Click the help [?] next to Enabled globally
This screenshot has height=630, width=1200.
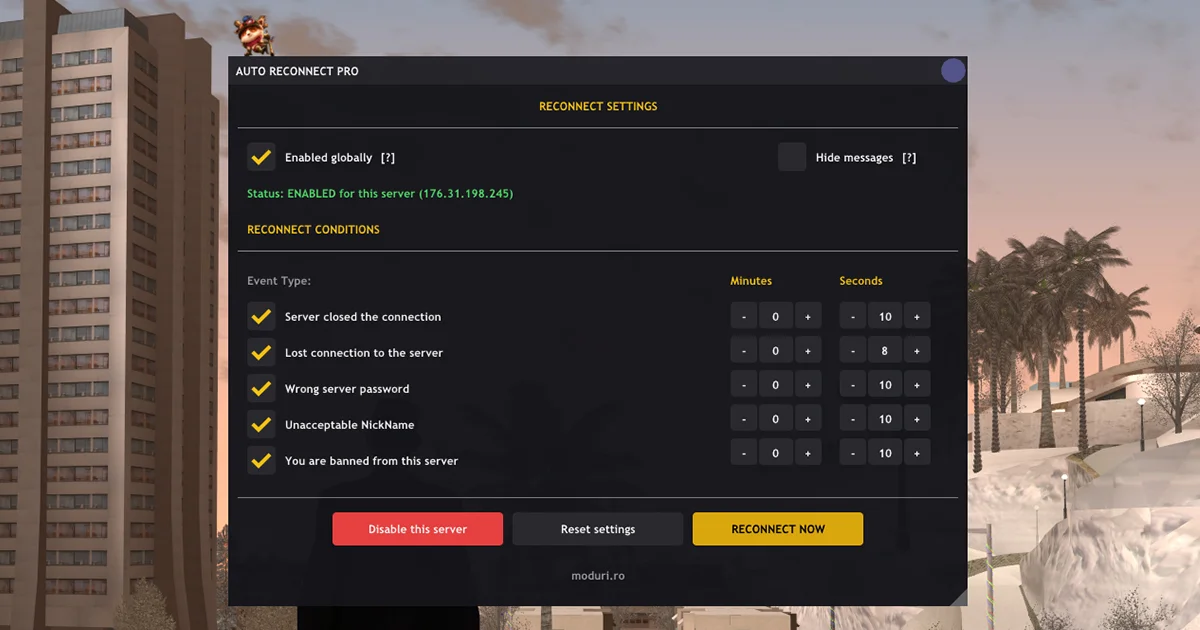[388, 158]
